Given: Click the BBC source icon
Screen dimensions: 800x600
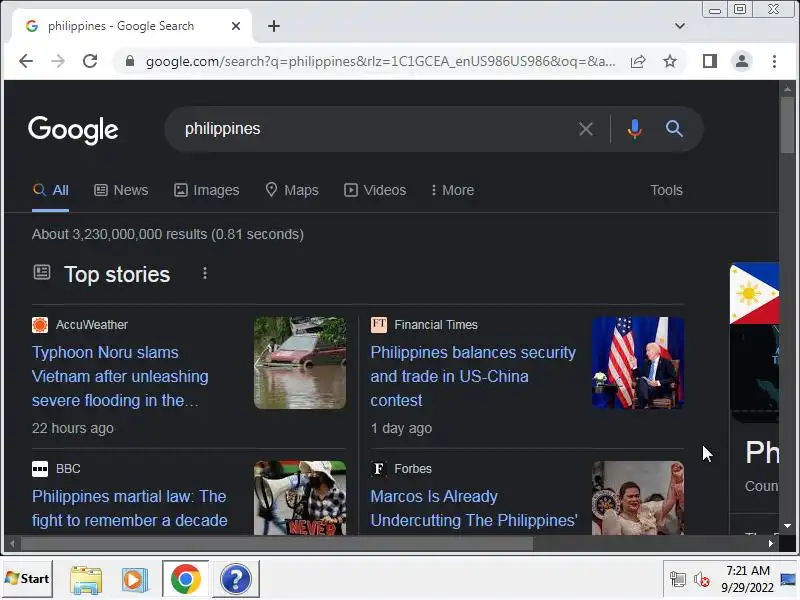Looking at the screenshot, I should (x=40, y=469).
